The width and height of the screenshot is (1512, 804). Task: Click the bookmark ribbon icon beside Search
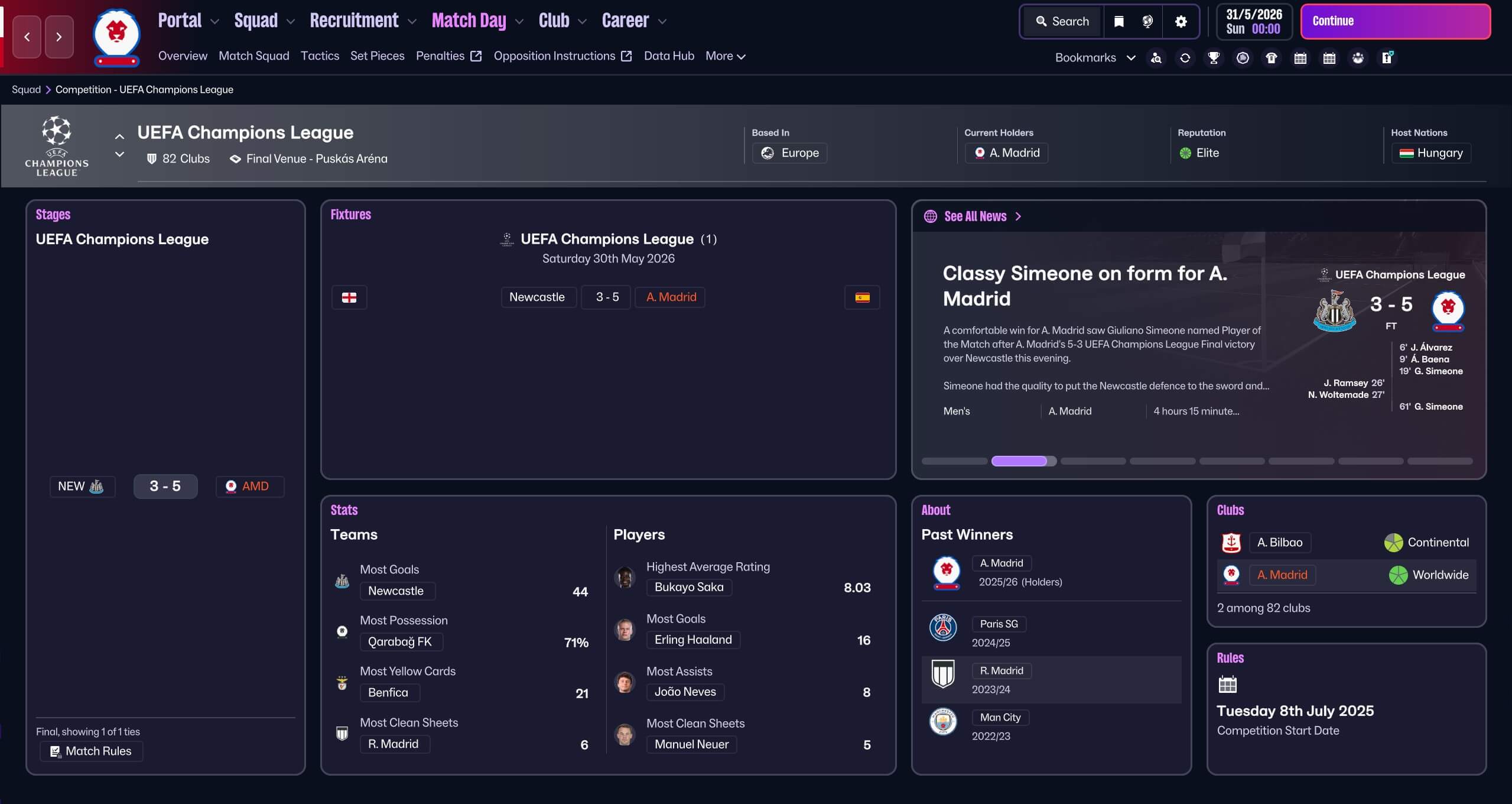(1118, 22)
